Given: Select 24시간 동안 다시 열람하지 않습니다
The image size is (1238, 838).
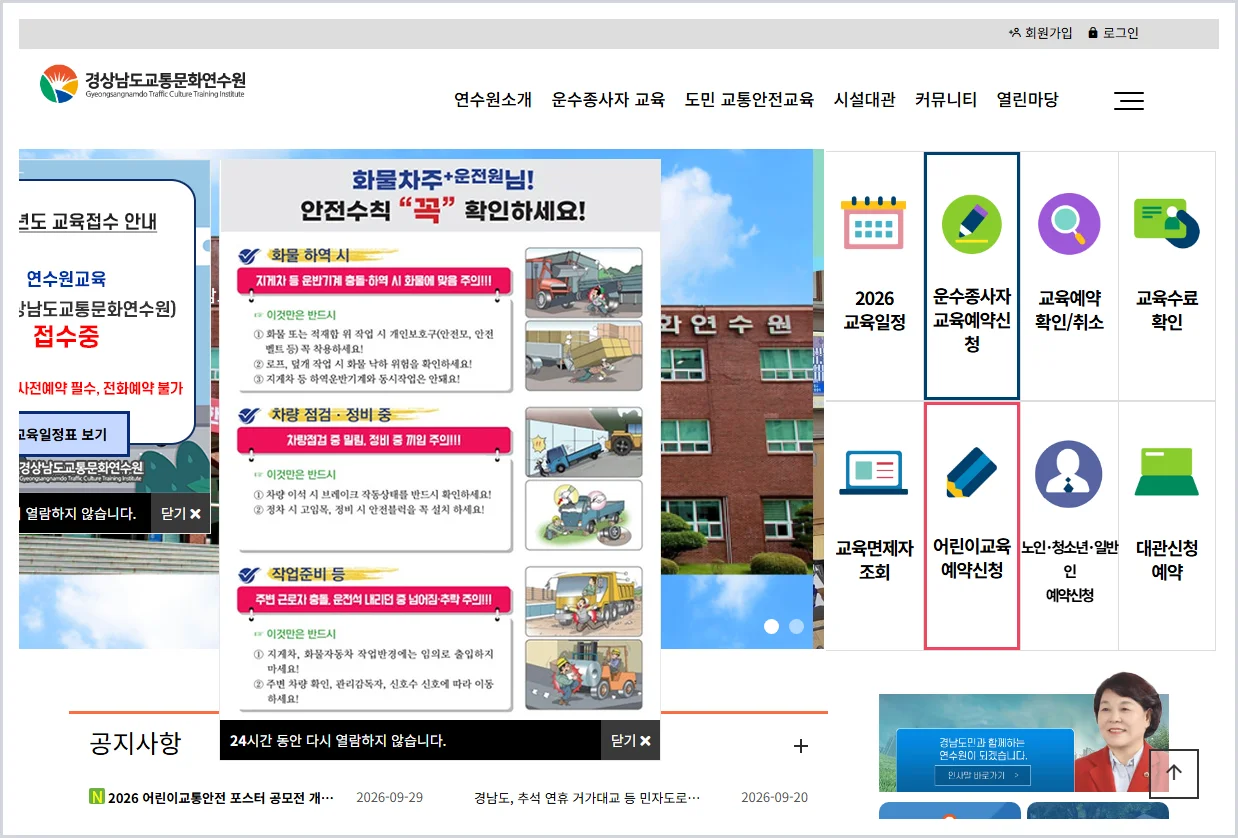Looking at the screenshot, I should 338,741.
